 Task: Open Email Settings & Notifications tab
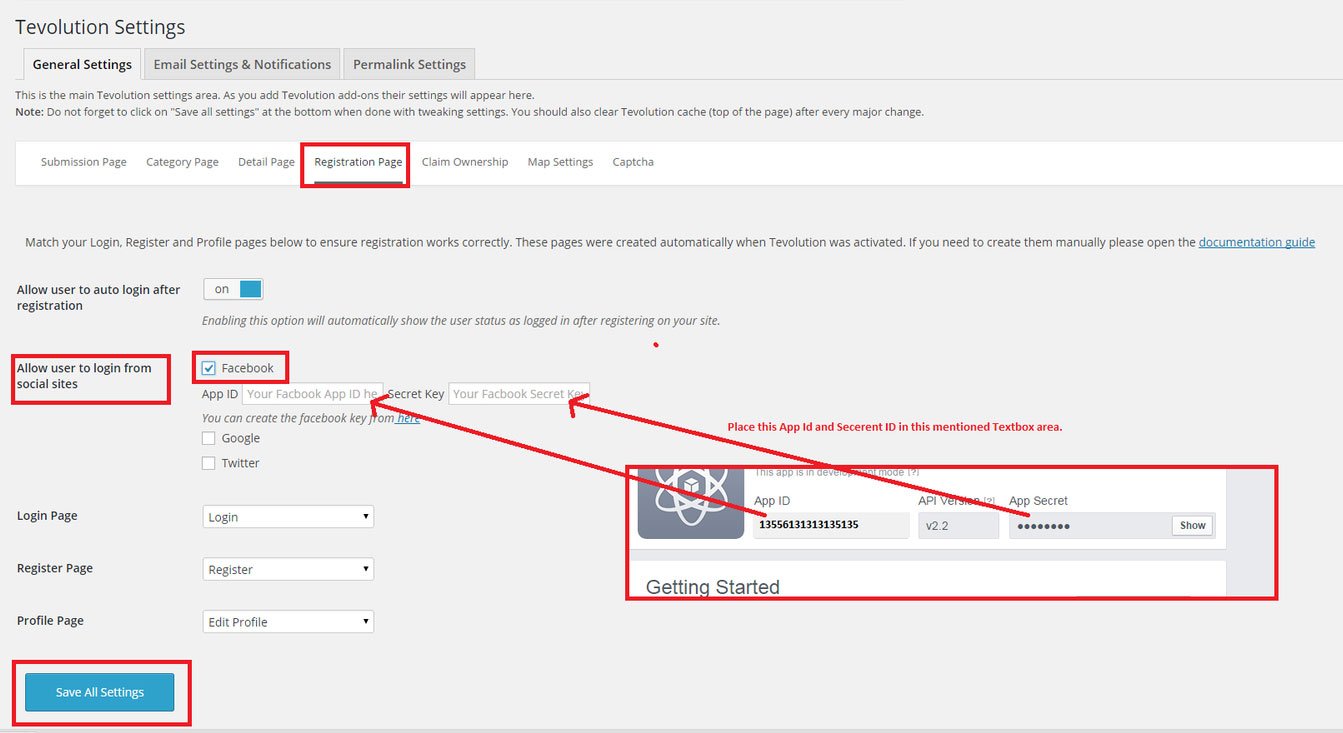click(x=242, y=64)
